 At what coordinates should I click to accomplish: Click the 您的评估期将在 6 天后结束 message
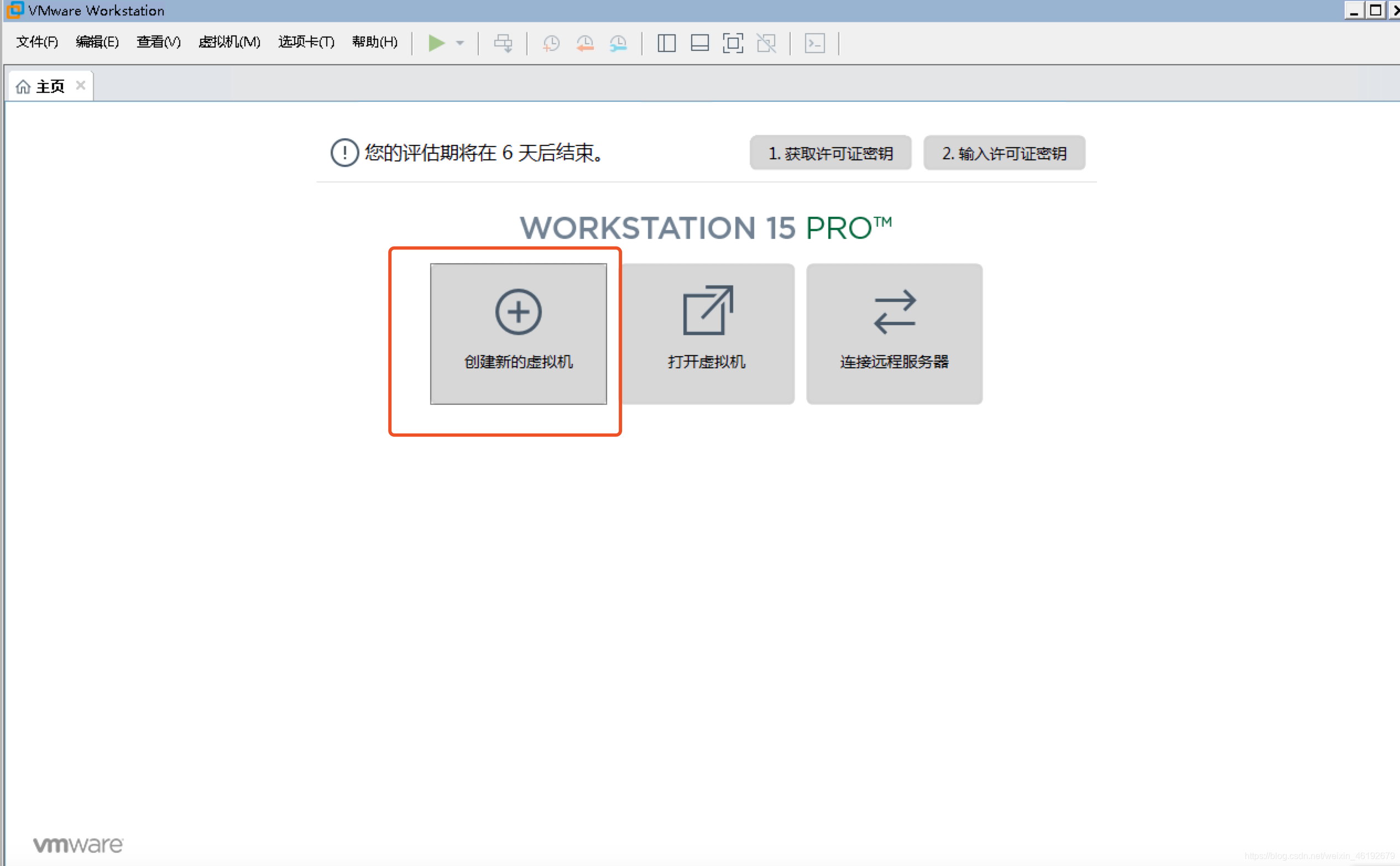click(x=484, y=153)
